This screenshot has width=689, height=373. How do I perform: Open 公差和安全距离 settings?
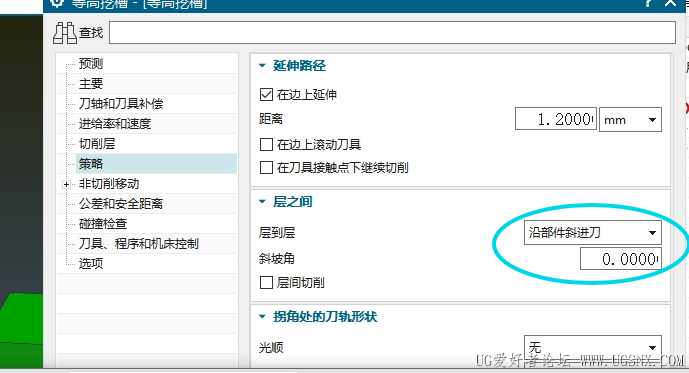121,204
